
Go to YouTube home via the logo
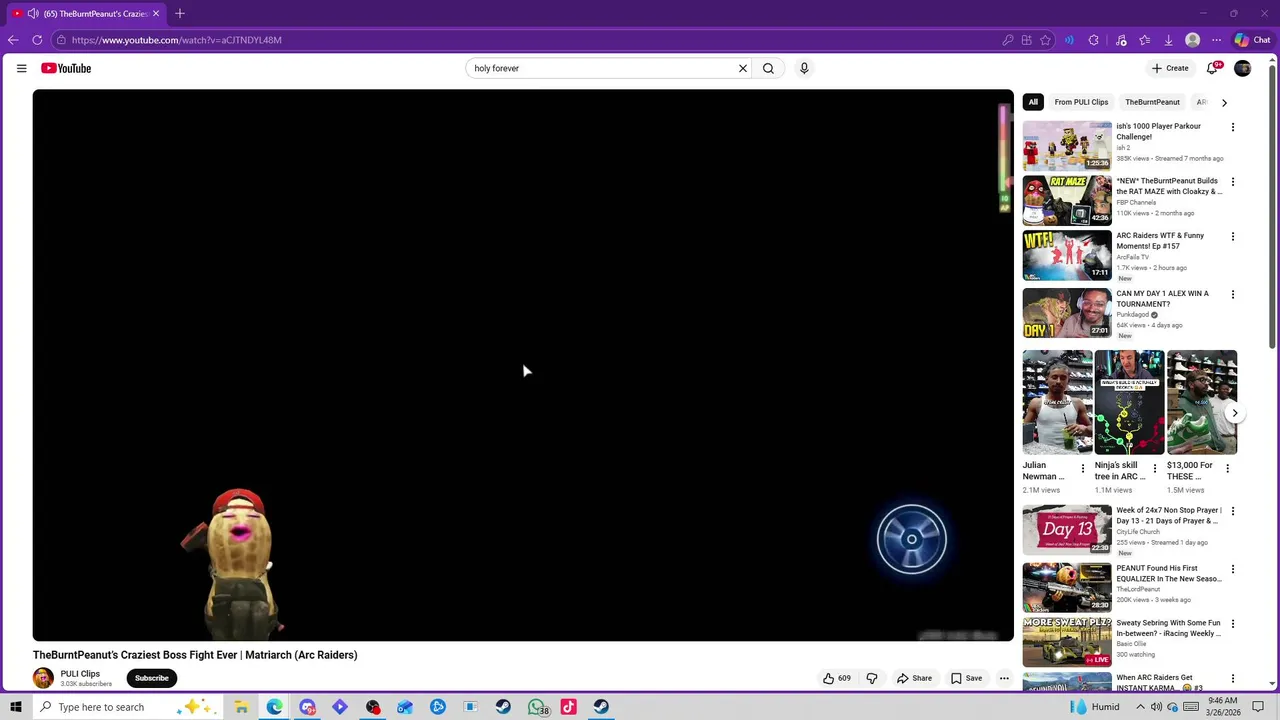(x=66, y=68)
